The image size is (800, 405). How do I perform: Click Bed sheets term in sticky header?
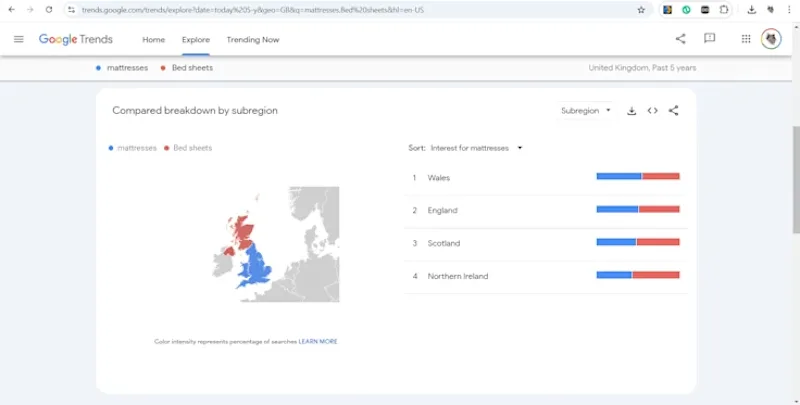187,68
